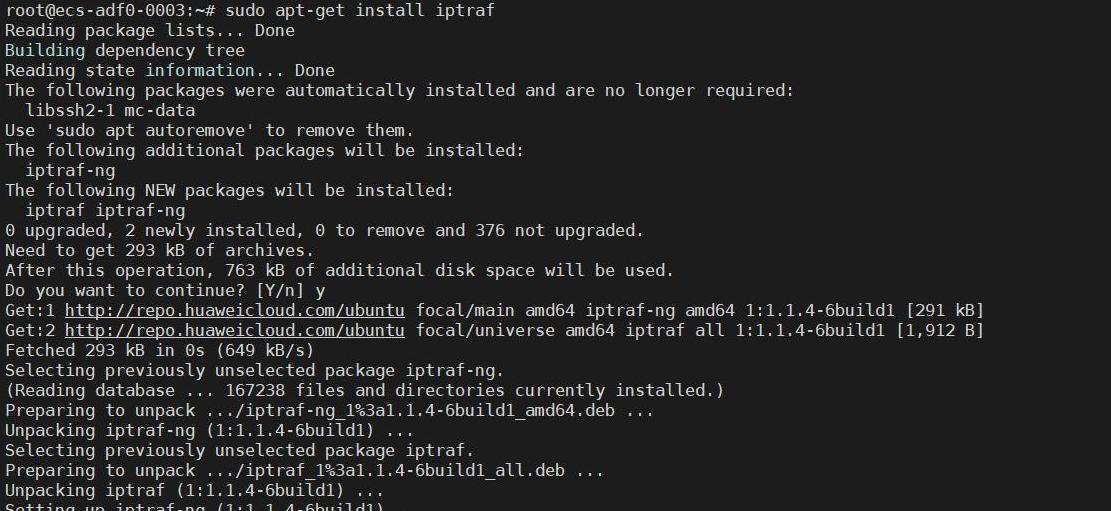Click the '376 not upgraded' summary text

click(556, 230)
